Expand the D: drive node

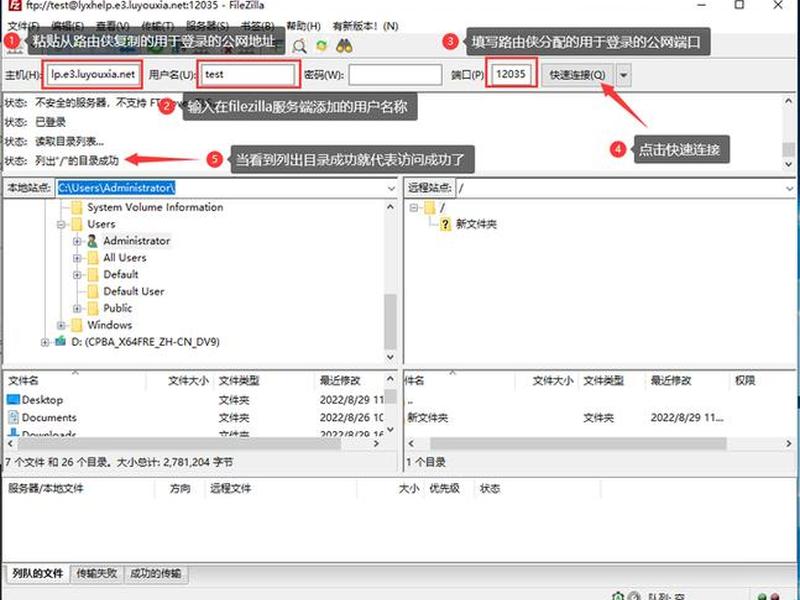[45, 342]
